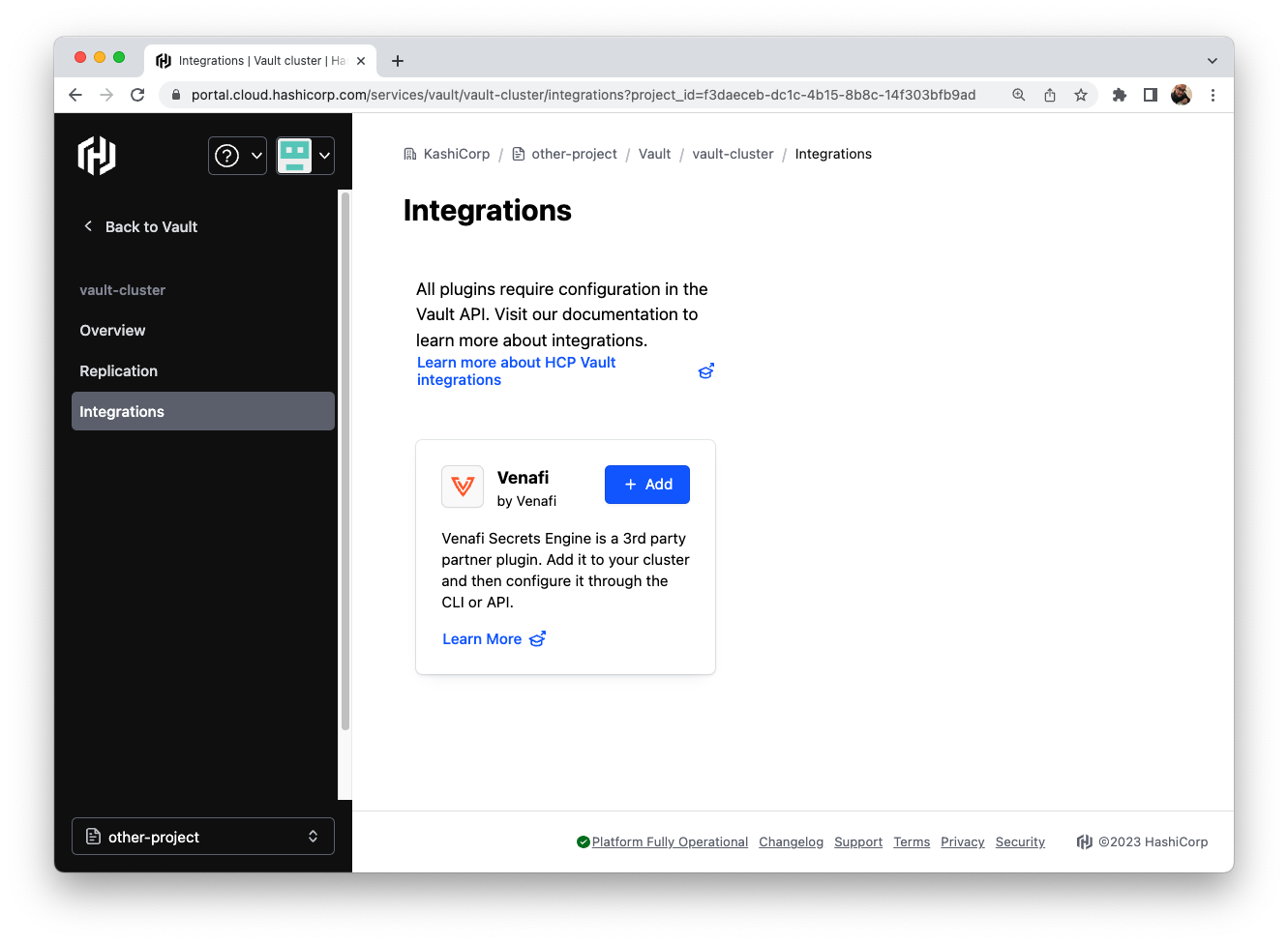Viewport: 1288px width, 944px height.
Task: Click the zoom magnifier icon in address bar
Action: pyautogui.click(x=1019, y=95)
